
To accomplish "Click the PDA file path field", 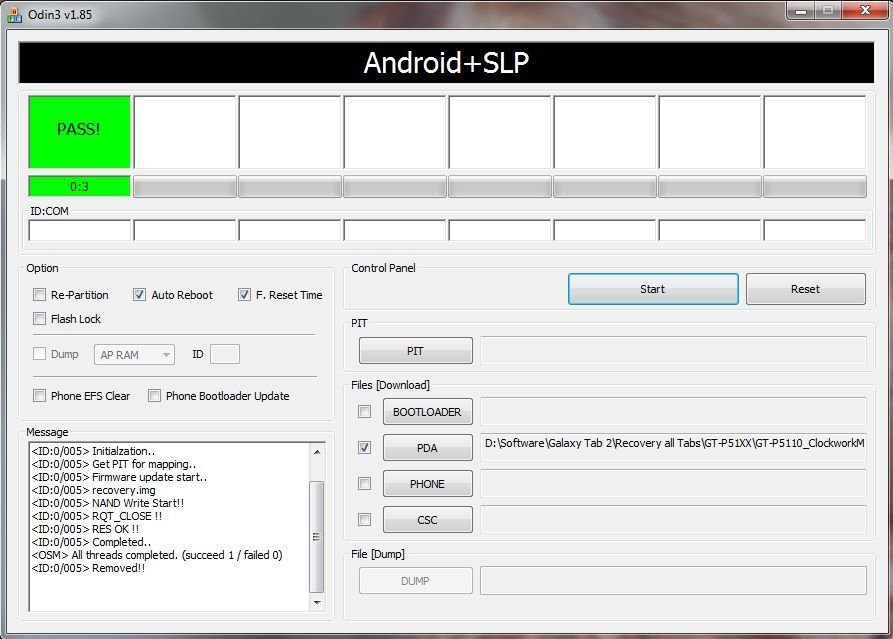I will pos(674,448).
